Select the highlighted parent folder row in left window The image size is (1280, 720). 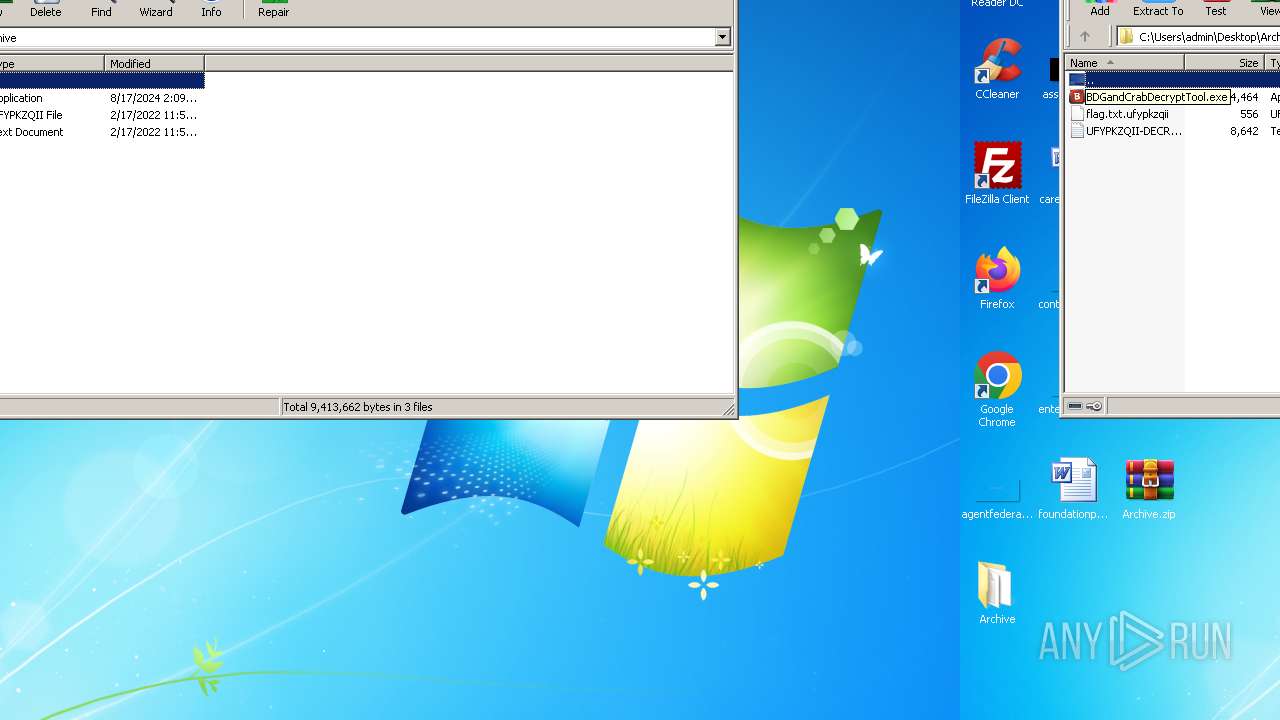pyautogui.click(x=102, y=80)
